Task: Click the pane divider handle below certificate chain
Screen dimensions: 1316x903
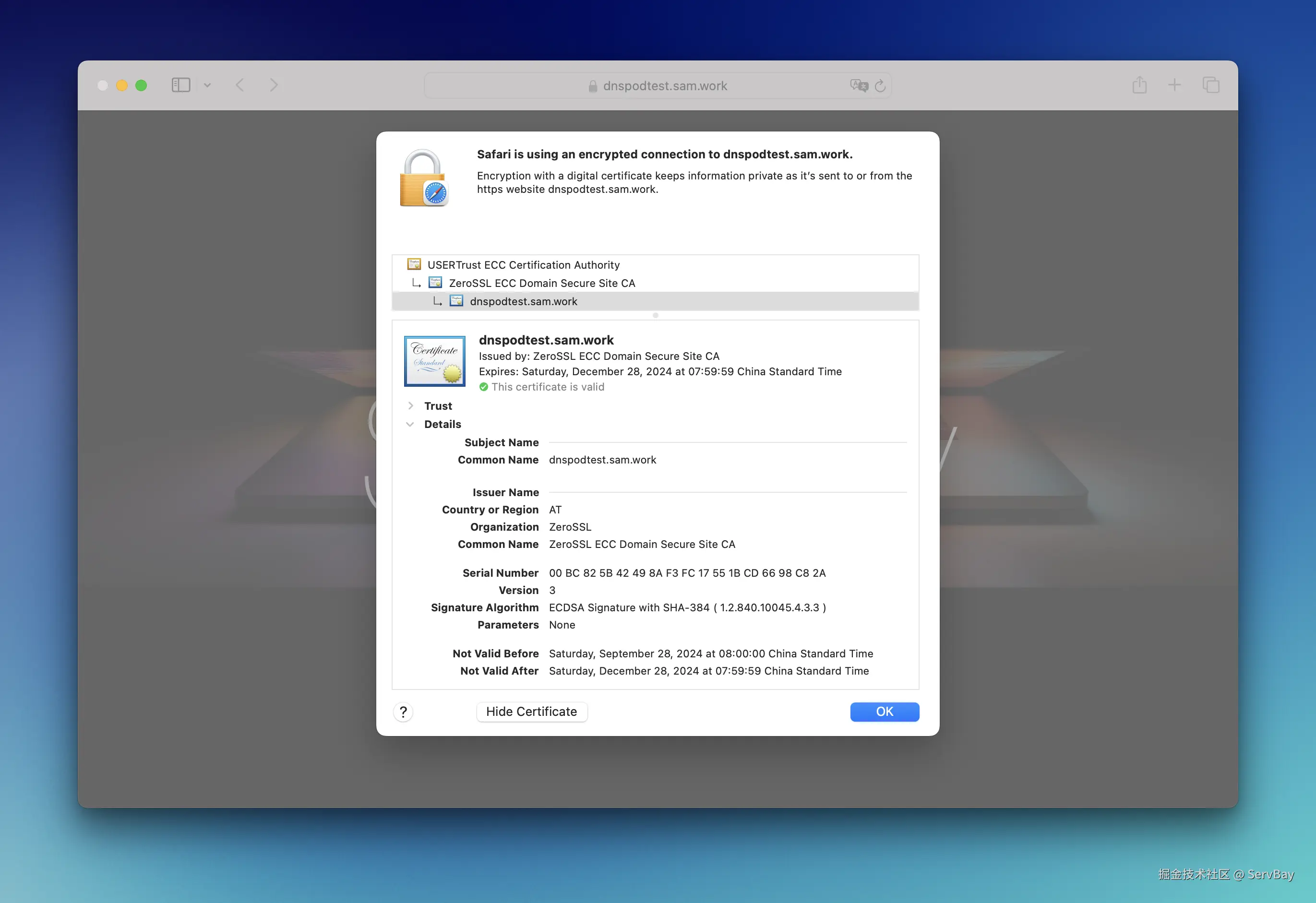Action: click(655, 315)
